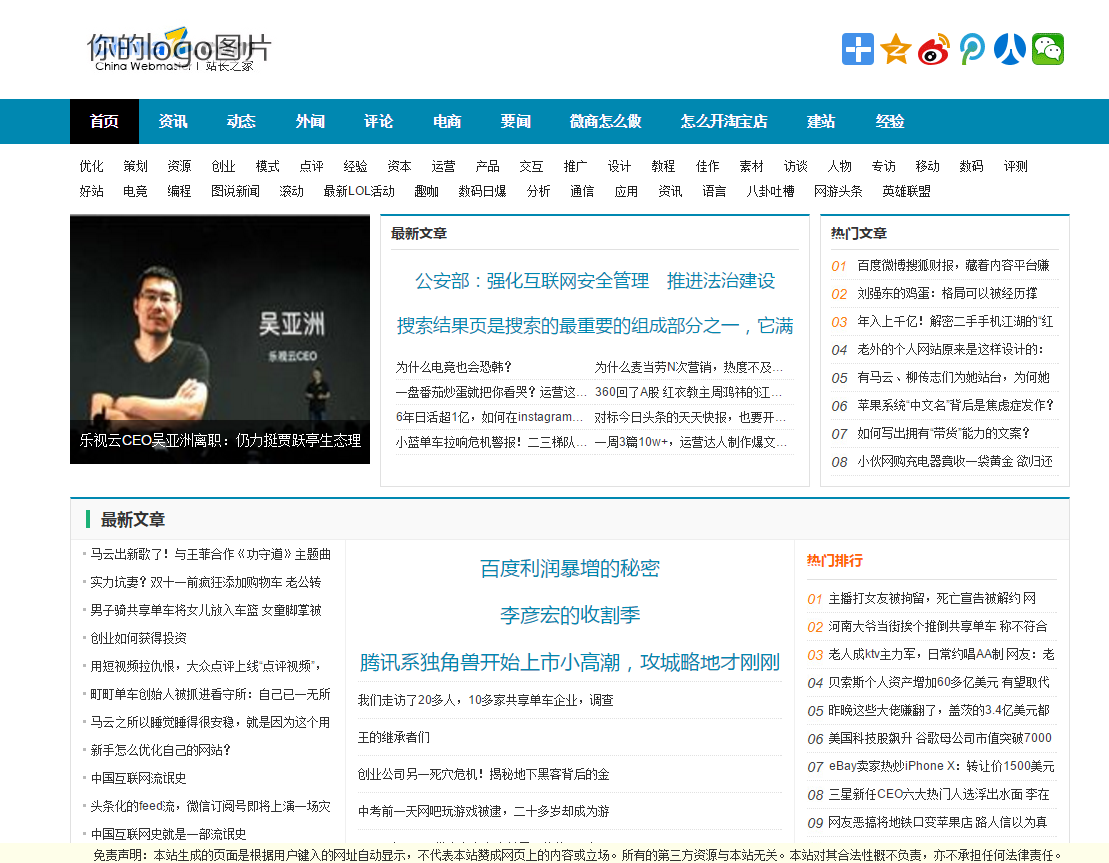
Task: Open headline 百度利润暴增的秘密
Action: (570, 568)
